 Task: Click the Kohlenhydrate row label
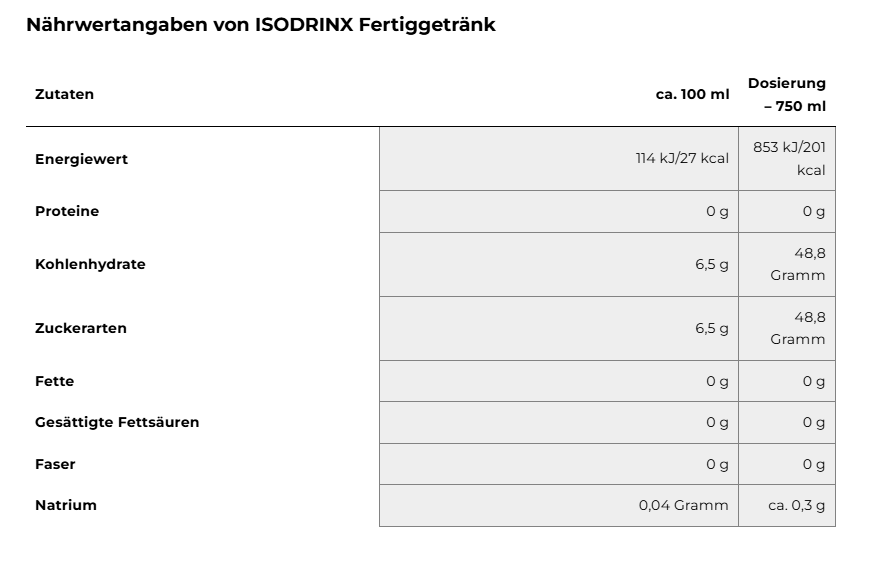[90, 264]
